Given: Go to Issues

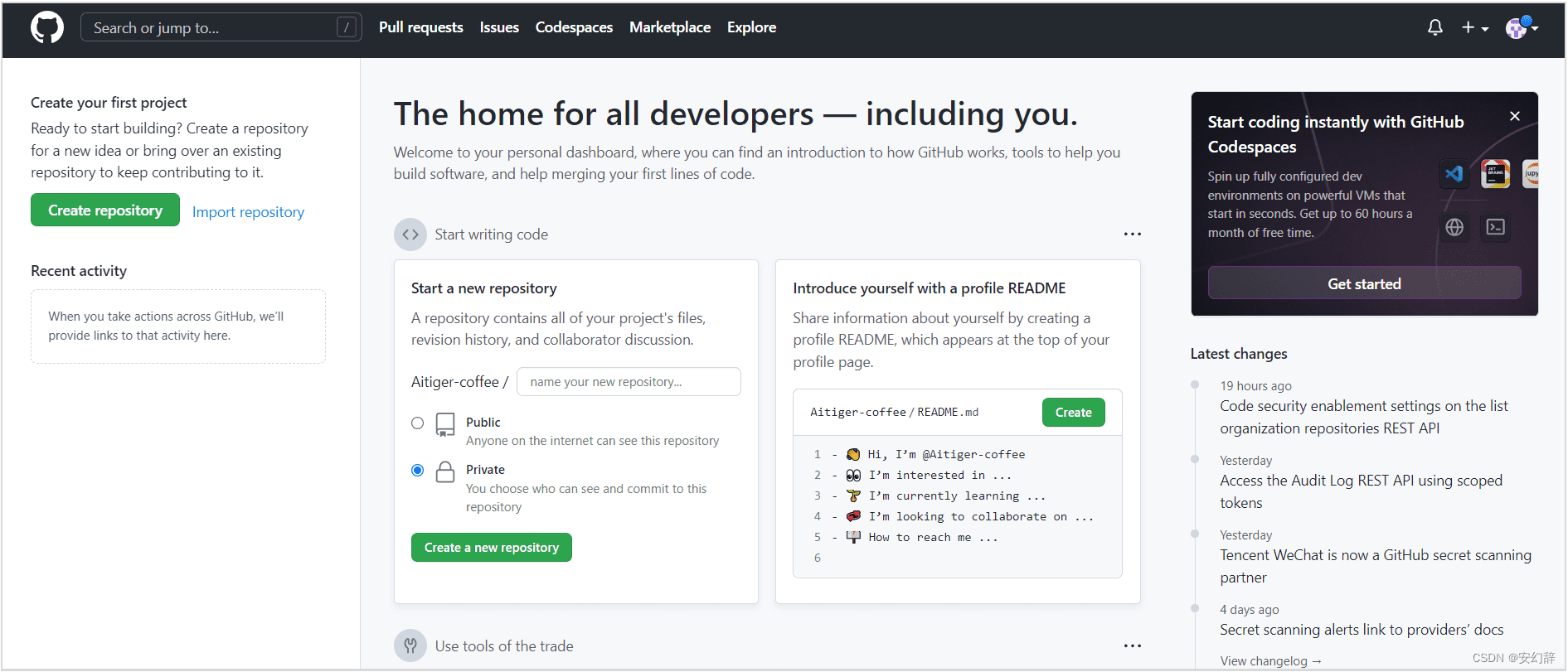Looking at the screenshot, I should tap(499, 27).
